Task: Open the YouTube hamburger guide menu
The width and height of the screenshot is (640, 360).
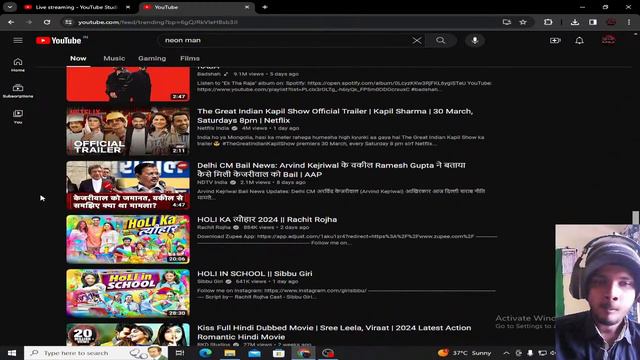Action: click(x=18, y=40)
